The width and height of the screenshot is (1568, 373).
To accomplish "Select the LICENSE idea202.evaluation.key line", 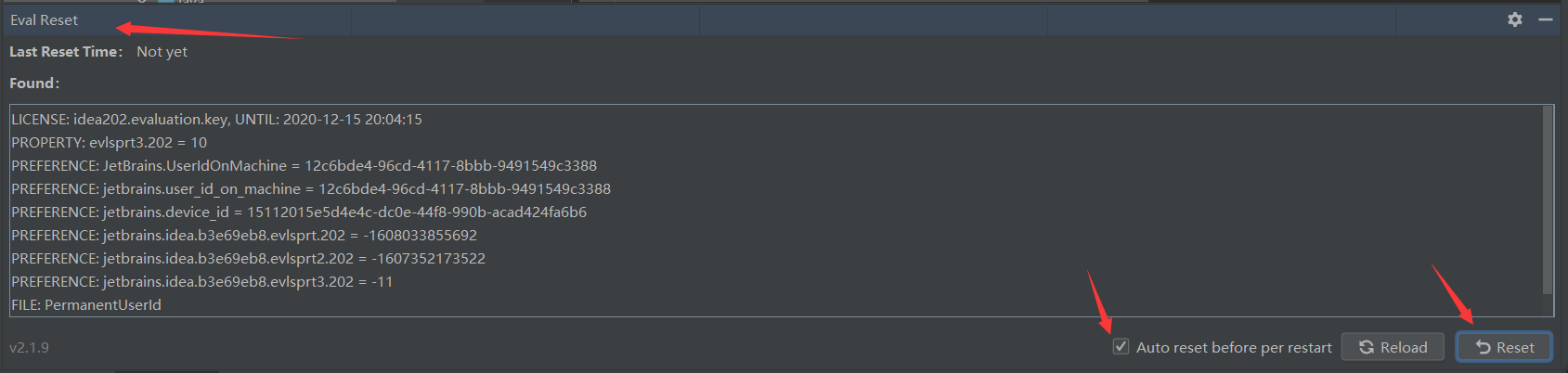I will 216,120.
